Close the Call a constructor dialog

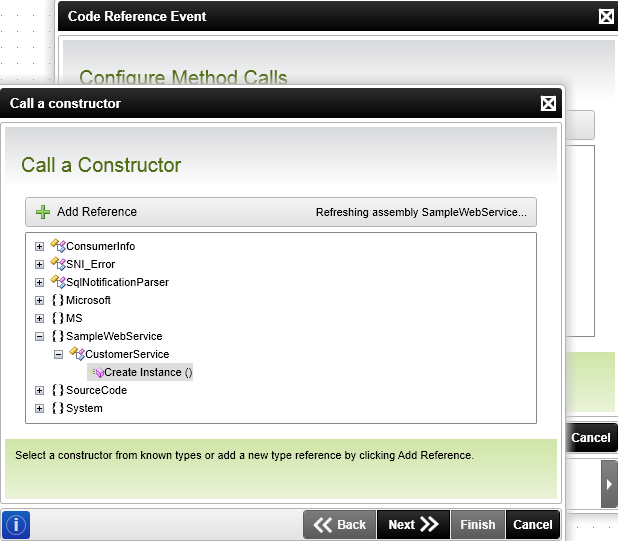(x=548, y=104)
